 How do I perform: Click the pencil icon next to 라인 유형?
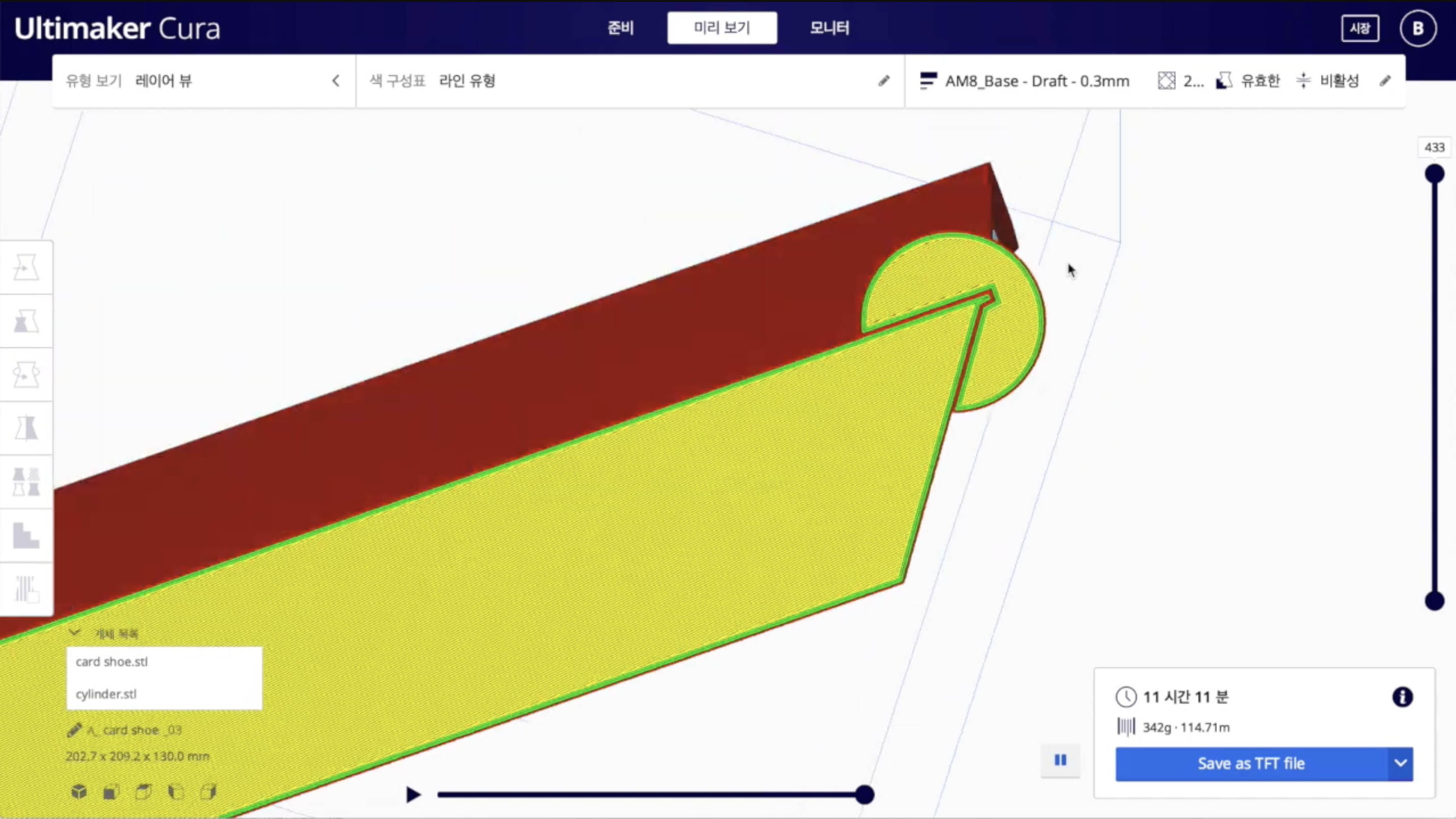[884, 81]
